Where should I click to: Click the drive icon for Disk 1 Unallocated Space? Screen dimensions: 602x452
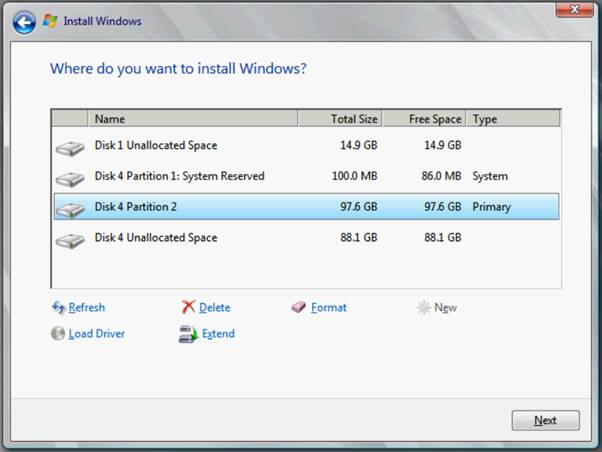(x=70, y=148)
